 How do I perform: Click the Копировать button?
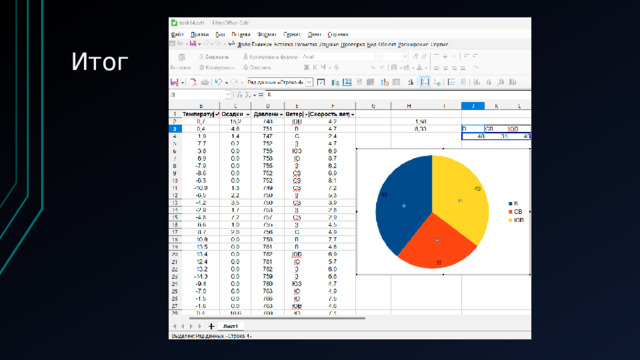coord(217,67)
